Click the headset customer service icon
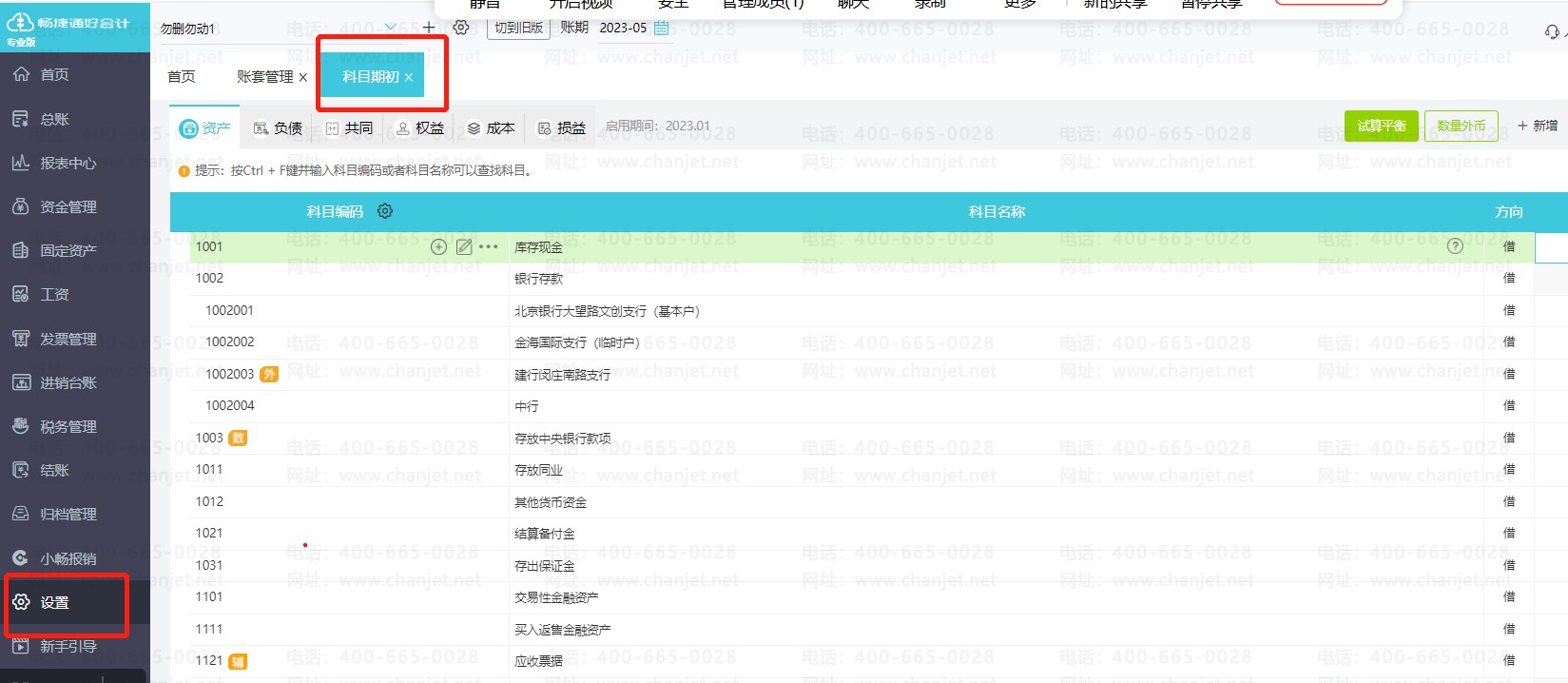1568x683 pixels. coord(1552,31)
